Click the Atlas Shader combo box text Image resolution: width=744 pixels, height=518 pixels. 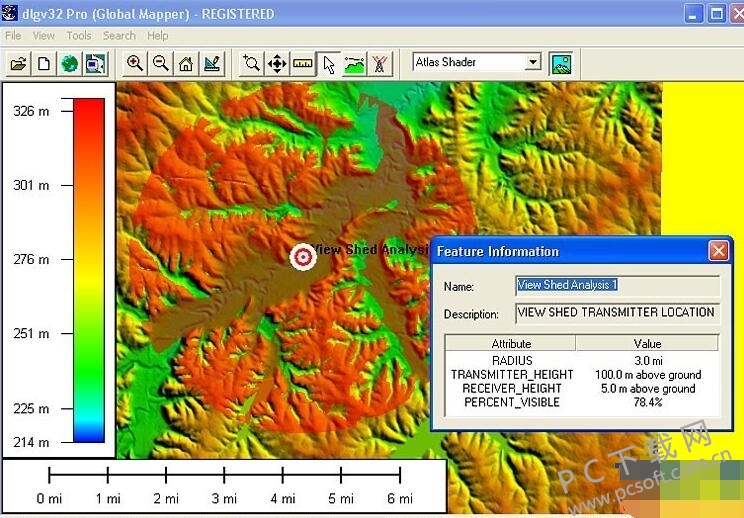(x=446, y=62)
